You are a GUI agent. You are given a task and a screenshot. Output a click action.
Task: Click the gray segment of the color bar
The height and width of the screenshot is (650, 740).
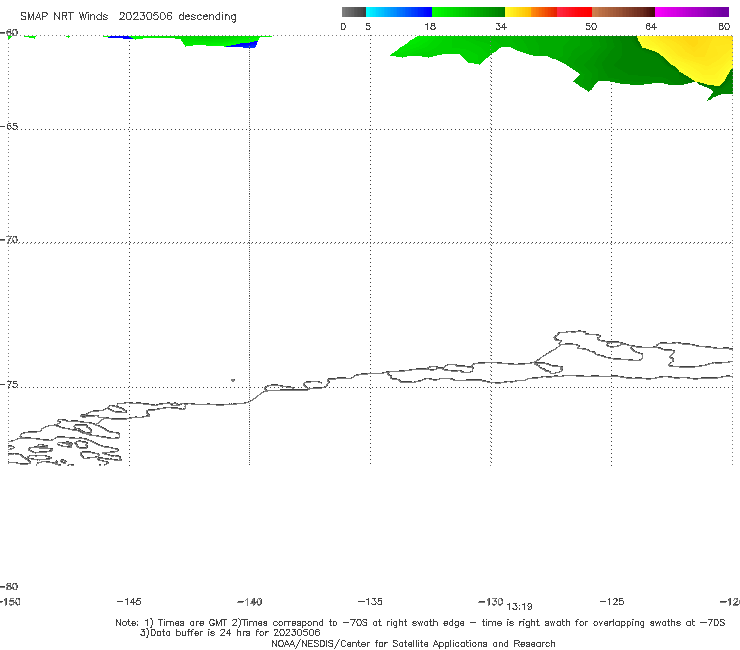pos(354,12)
